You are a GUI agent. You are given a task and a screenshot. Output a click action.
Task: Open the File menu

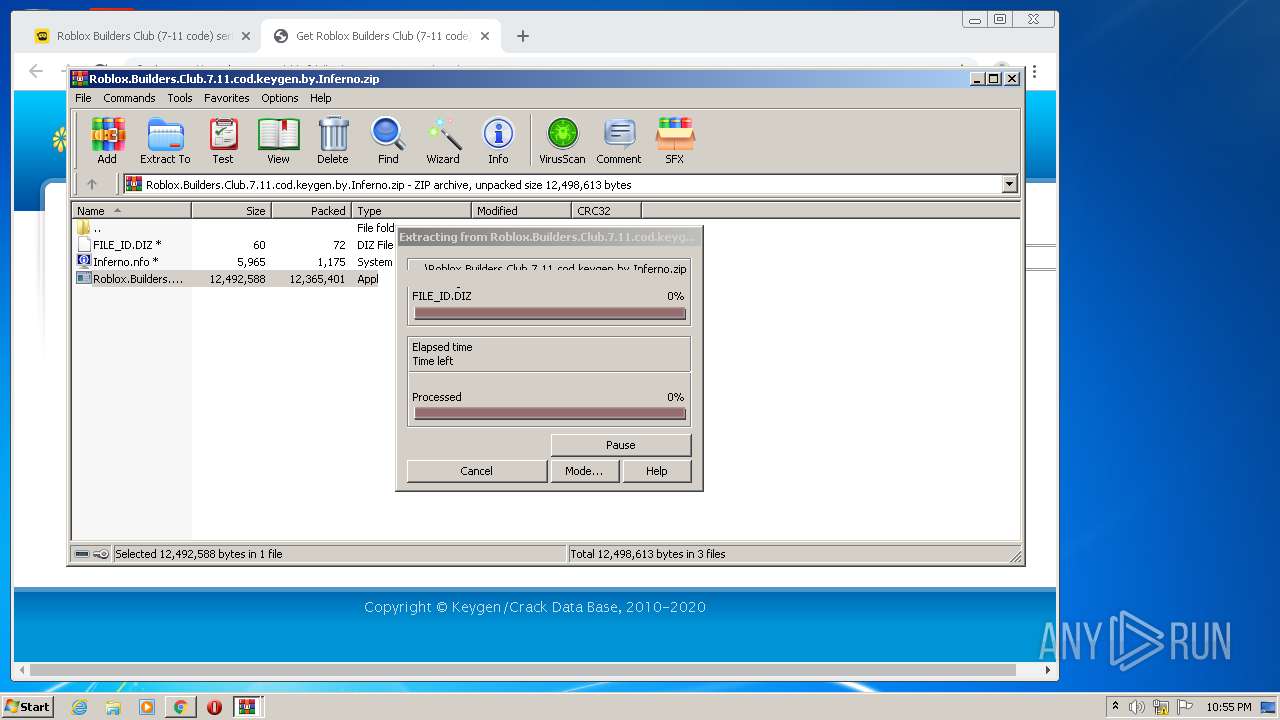[x=83, y=98]
